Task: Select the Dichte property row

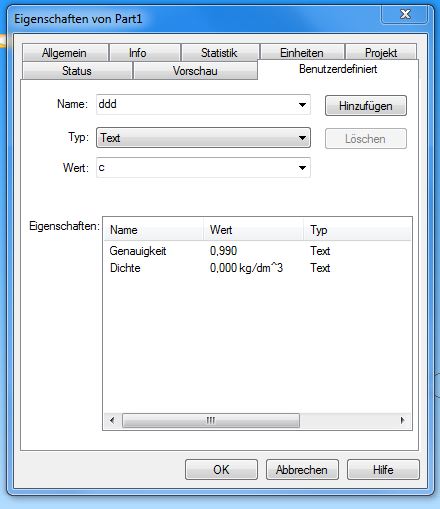Action: click(x=257, y=268)
